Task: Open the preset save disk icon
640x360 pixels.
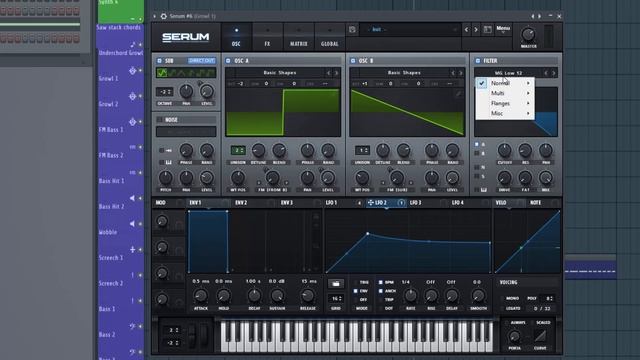Action: pos(352,29)
